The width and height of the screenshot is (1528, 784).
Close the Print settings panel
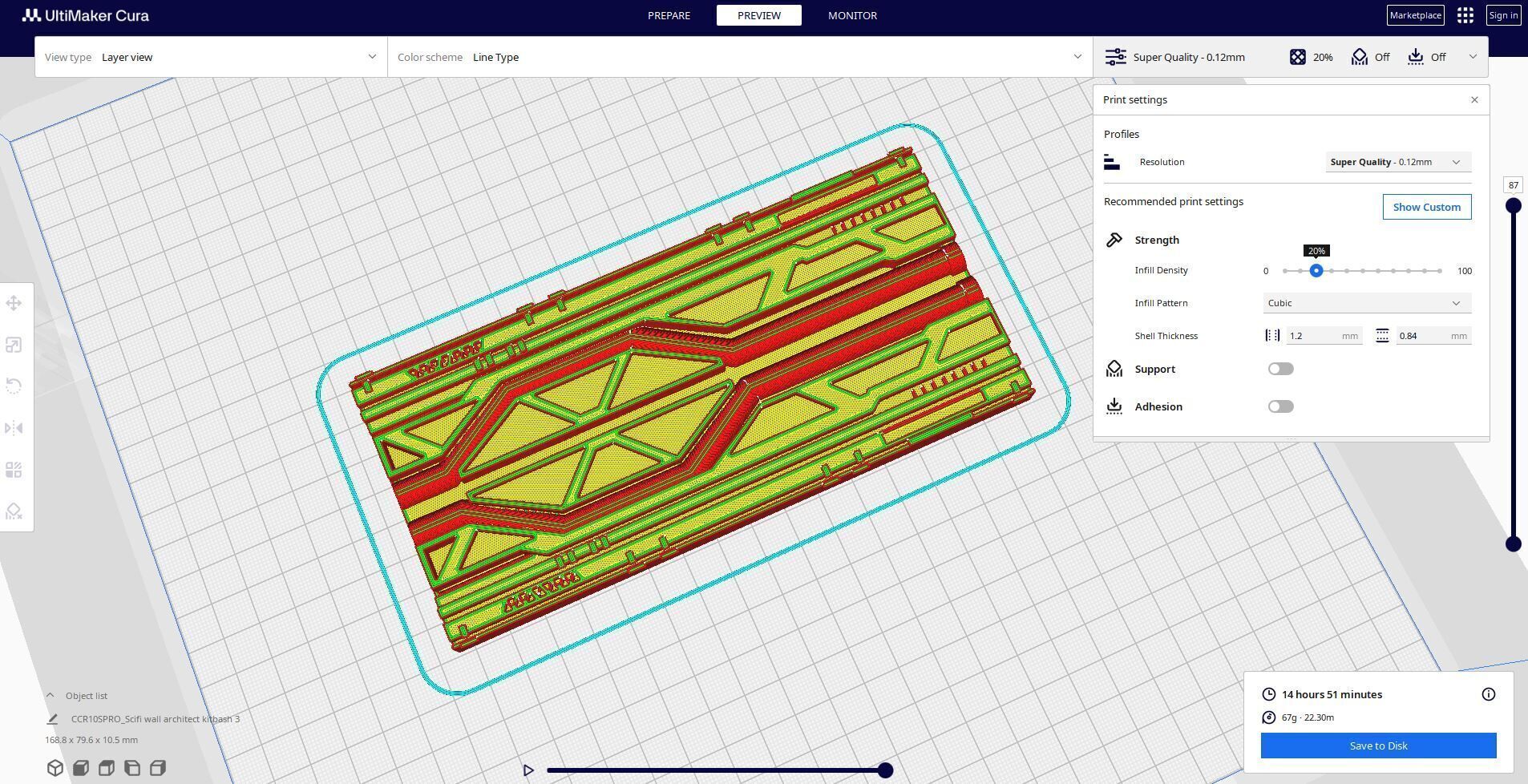tap(1474, 99)
